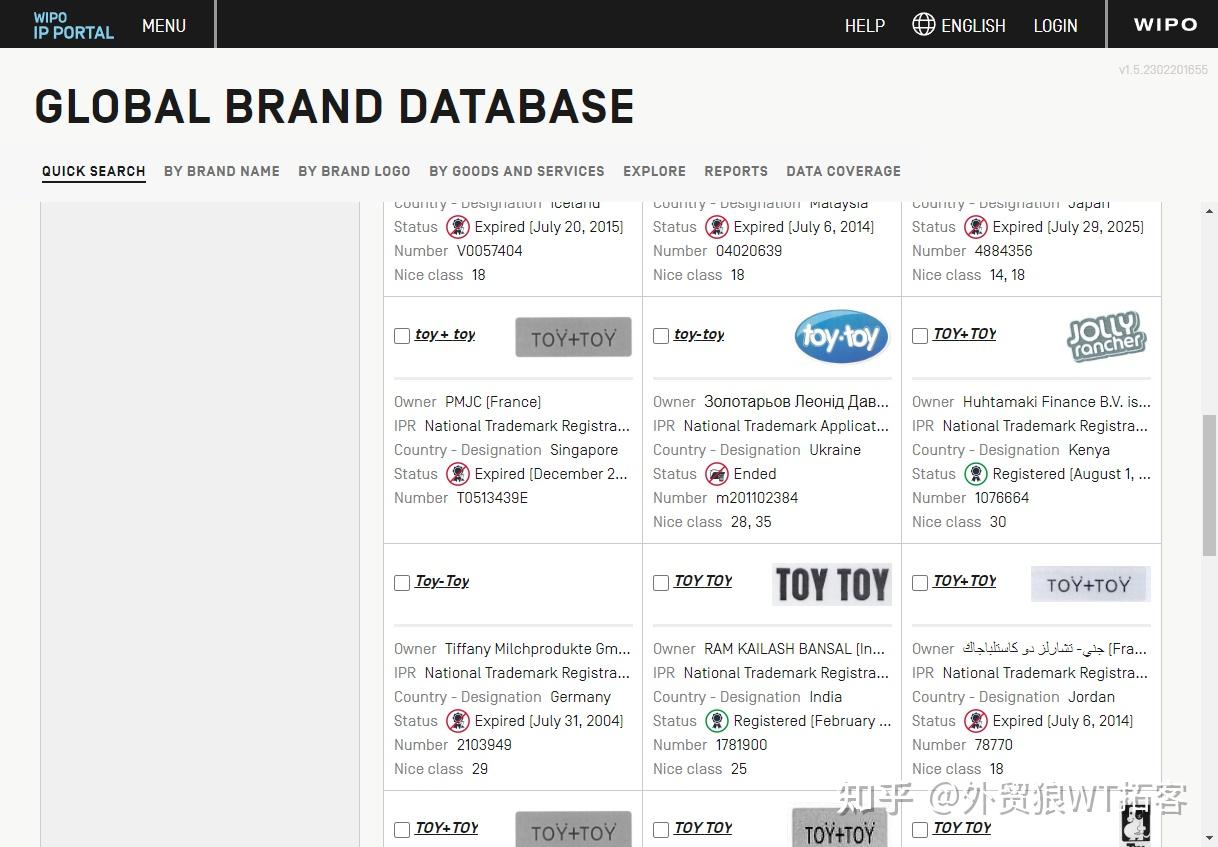Open the toy + toy Singapore trademark record
The height and width of the screenshot is (847, 1218).
(x=446, y=334)
